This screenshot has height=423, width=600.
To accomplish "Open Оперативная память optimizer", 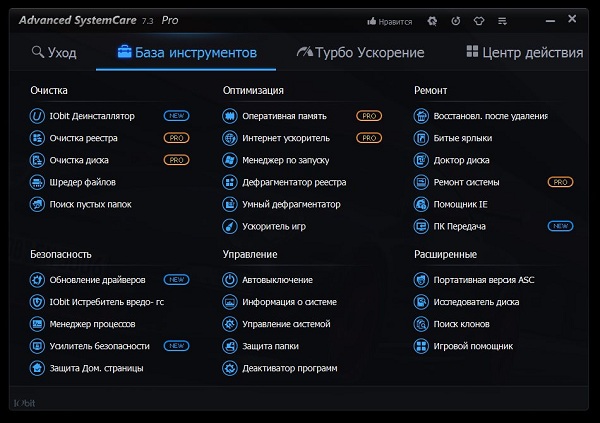I will (283, 116).
